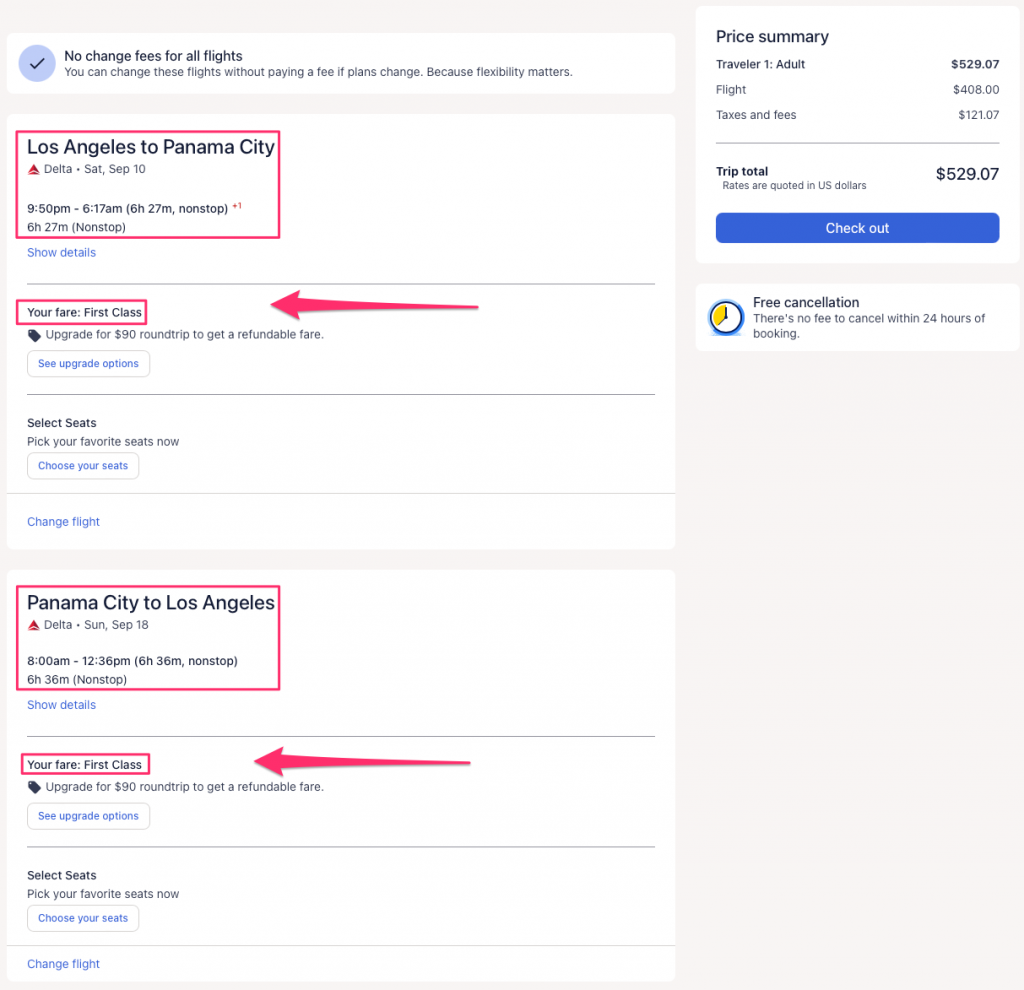Click the Los Angeles to Panama City heading
Image resolution: width=1024 pixels, height=990 pixels.
click(x=150, y=147)
